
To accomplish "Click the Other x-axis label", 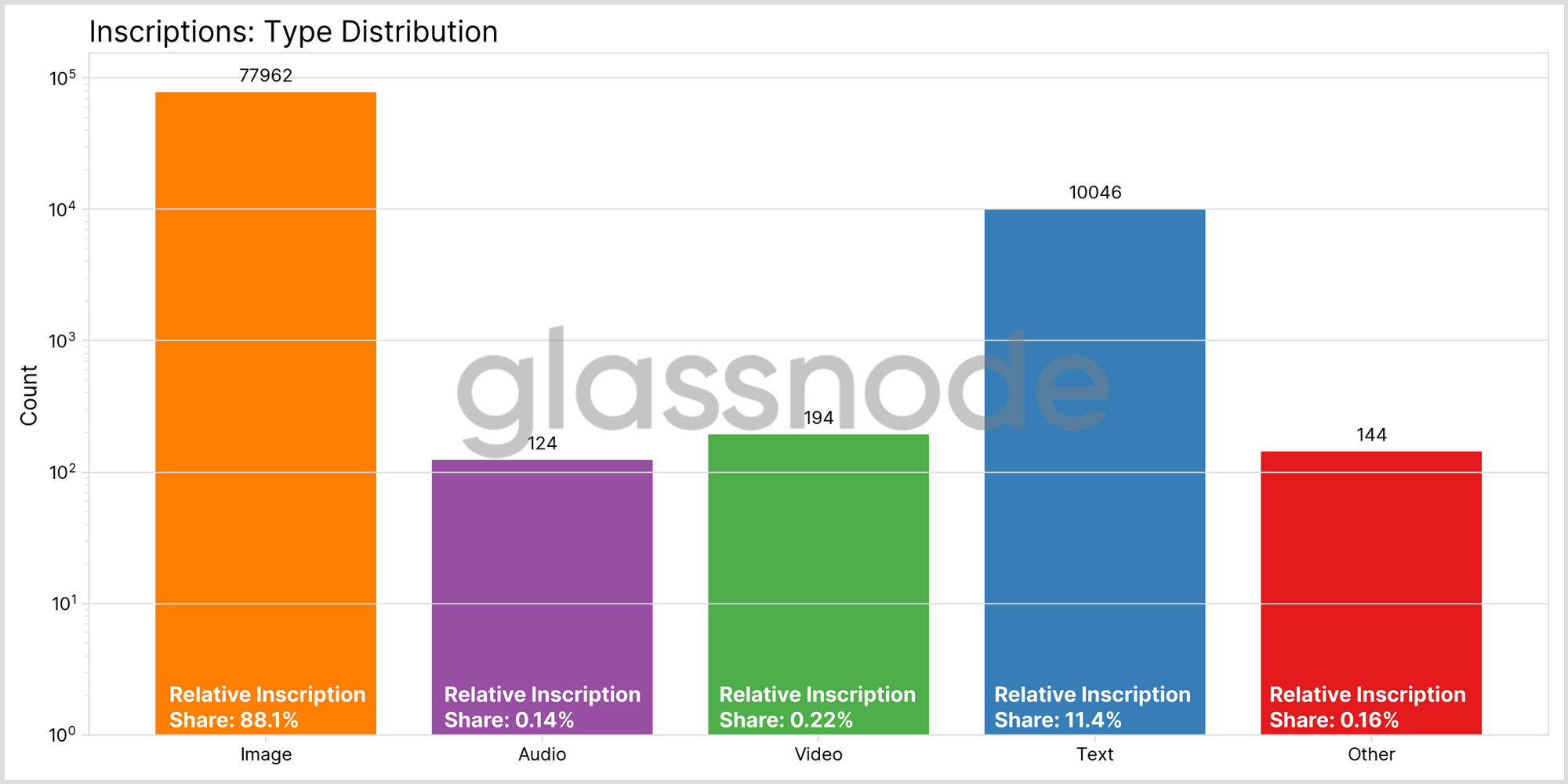I will (x=1371, y=754).
